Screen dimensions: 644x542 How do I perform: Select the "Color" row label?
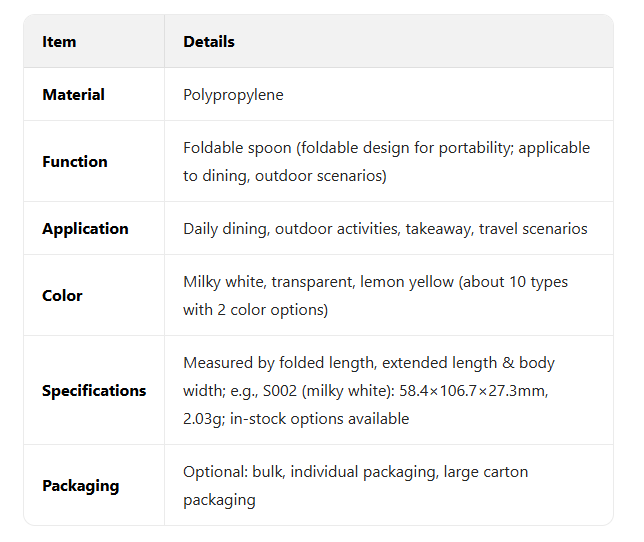(62, 296)
